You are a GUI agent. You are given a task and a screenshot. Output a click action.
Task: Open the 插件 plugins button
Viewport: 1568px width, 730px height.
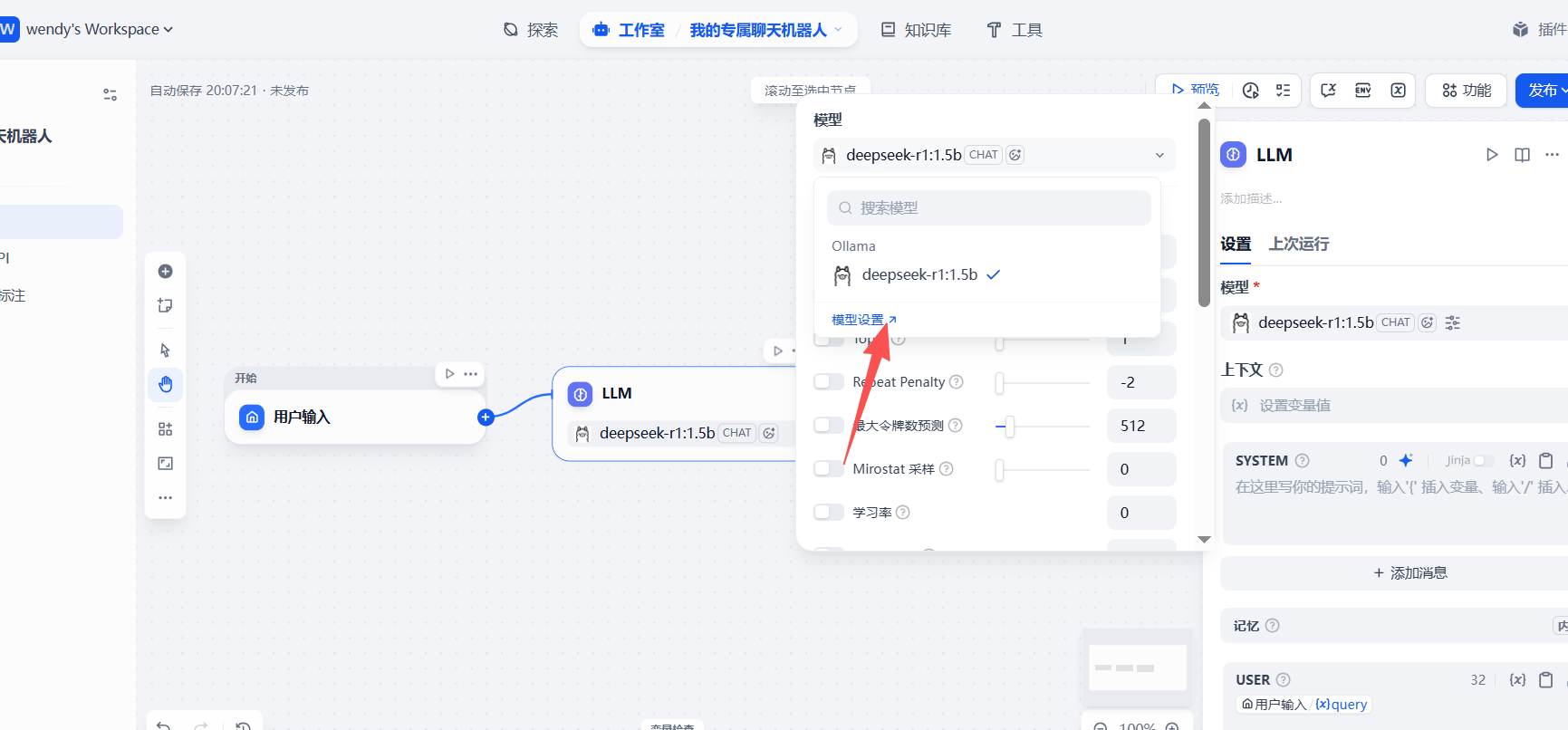click(1540, 30)
